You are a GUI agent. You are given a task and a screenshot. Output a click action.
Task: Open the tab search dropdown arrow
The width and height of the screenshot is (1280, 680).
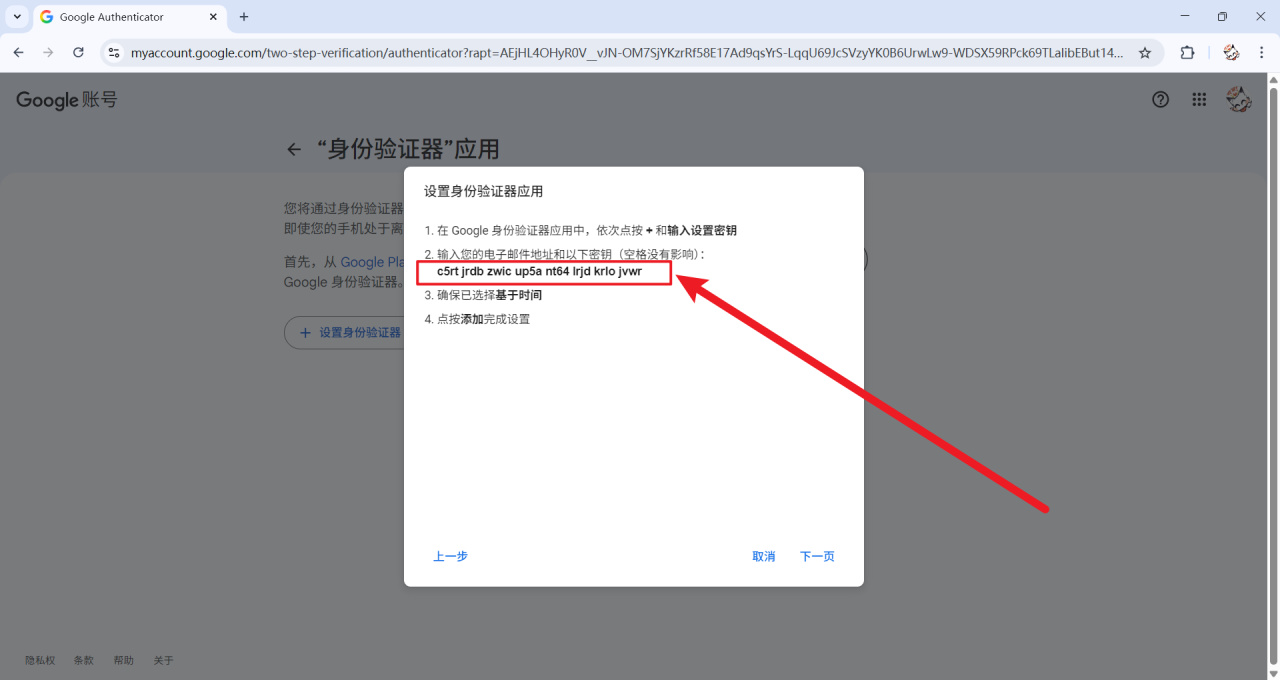(16, 17)
